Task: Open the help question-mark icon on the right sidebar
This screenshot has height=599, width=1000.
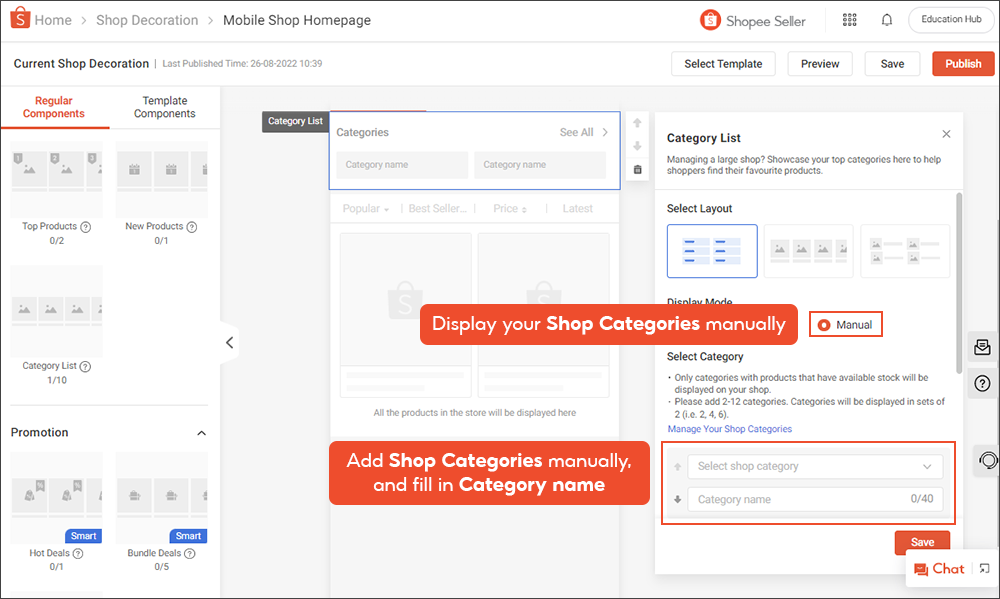Action: click(982, 383)
